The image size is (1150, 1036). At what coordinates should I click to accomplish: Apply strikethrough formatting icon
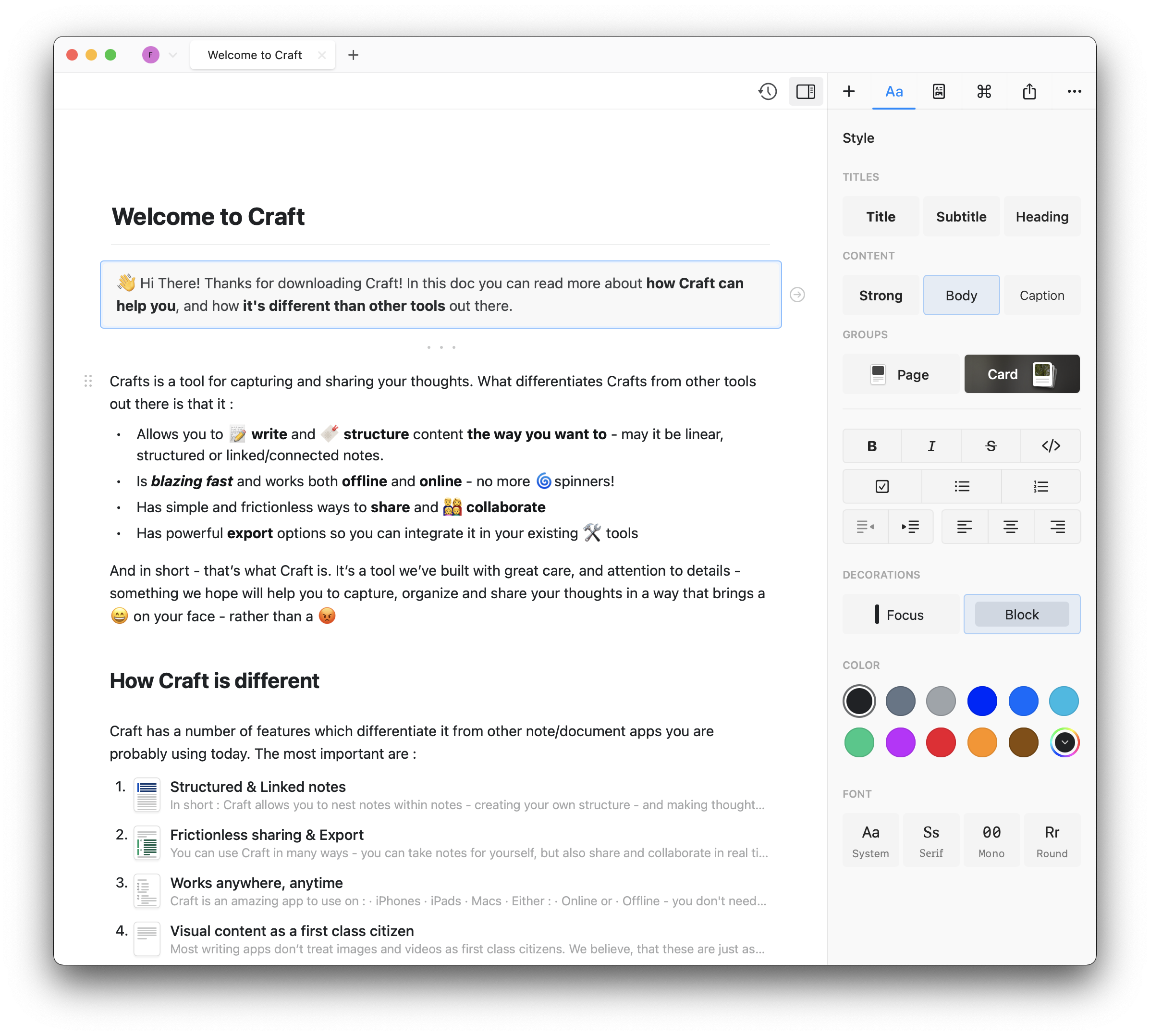tap(991, 446)
